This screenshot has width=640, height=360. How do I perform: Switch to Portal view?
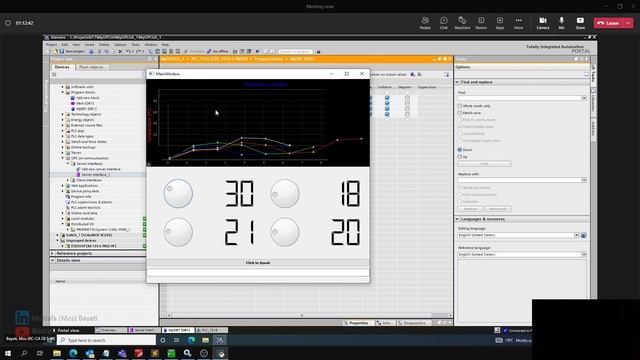coord(66,330)
